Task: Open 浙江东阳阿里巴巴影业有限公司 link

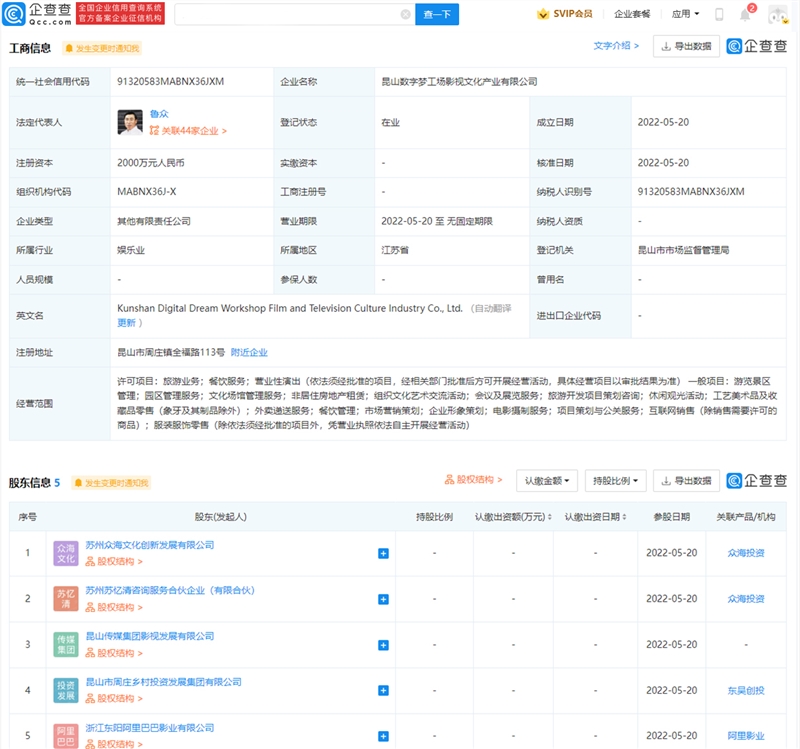Action: tap(149, 728)
